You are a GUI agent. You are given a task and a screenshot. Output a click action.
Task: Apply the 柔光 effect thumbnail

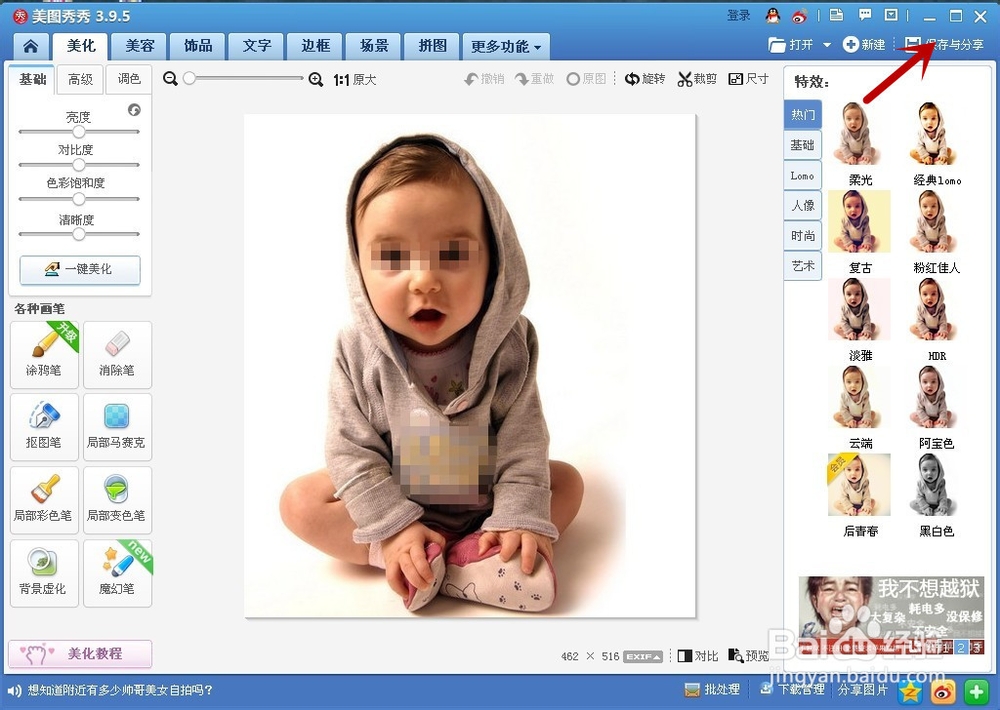(x=858, y=134)
